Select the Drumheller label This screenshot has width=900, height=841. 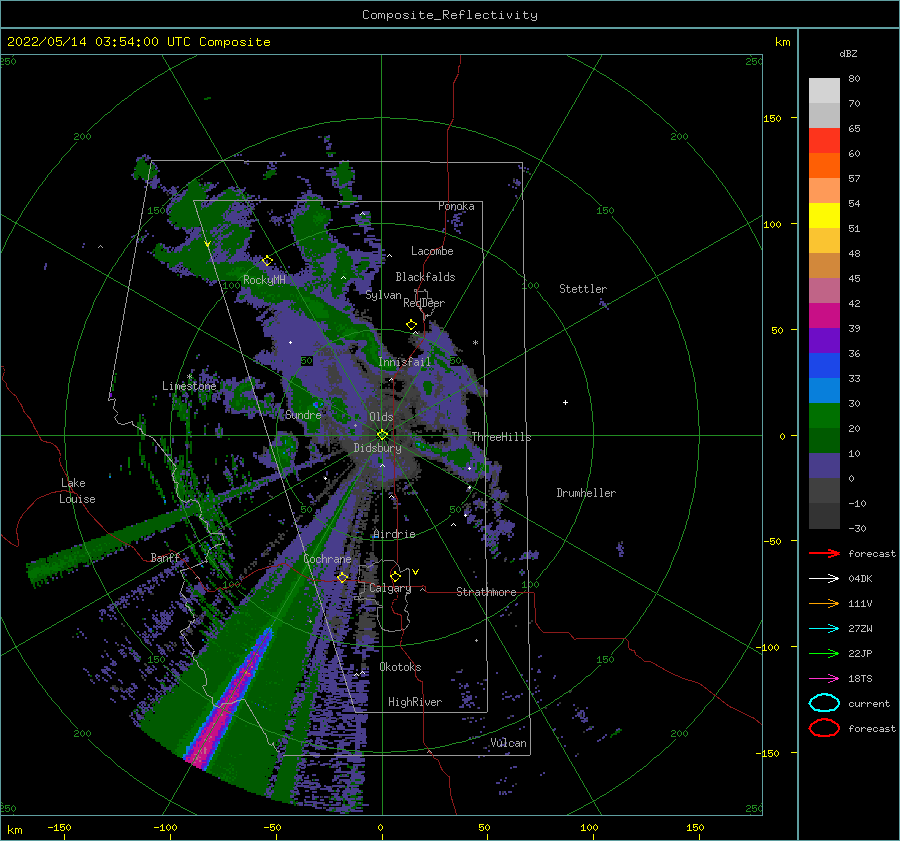click(586, 493)
